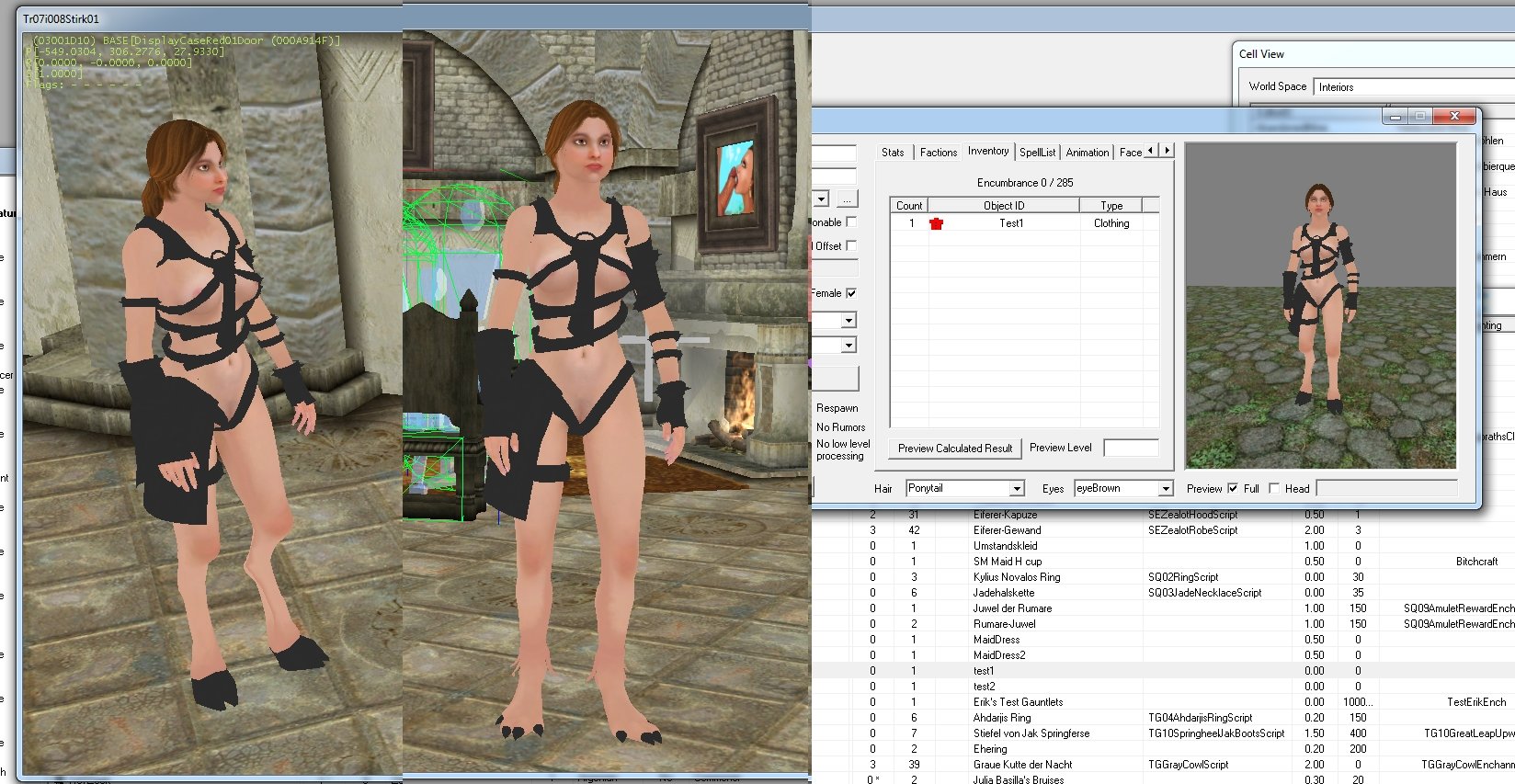The height and width of the screenshot is (784, 1515).
Task: Click the ellipsis browse button
Action: [847, 199]
